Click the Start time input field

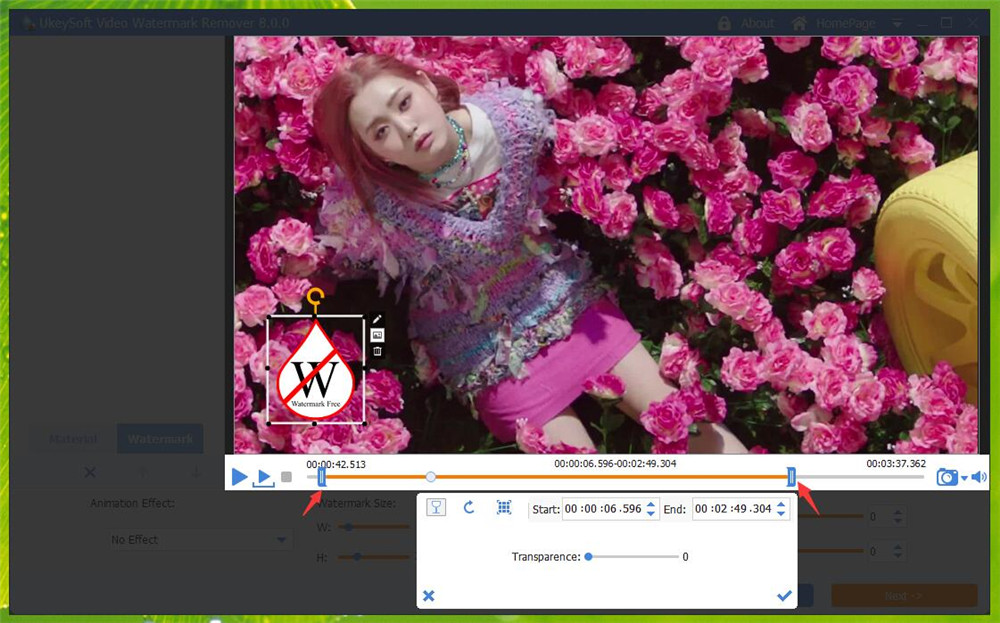pyautogui.click(x=603, y=508)
